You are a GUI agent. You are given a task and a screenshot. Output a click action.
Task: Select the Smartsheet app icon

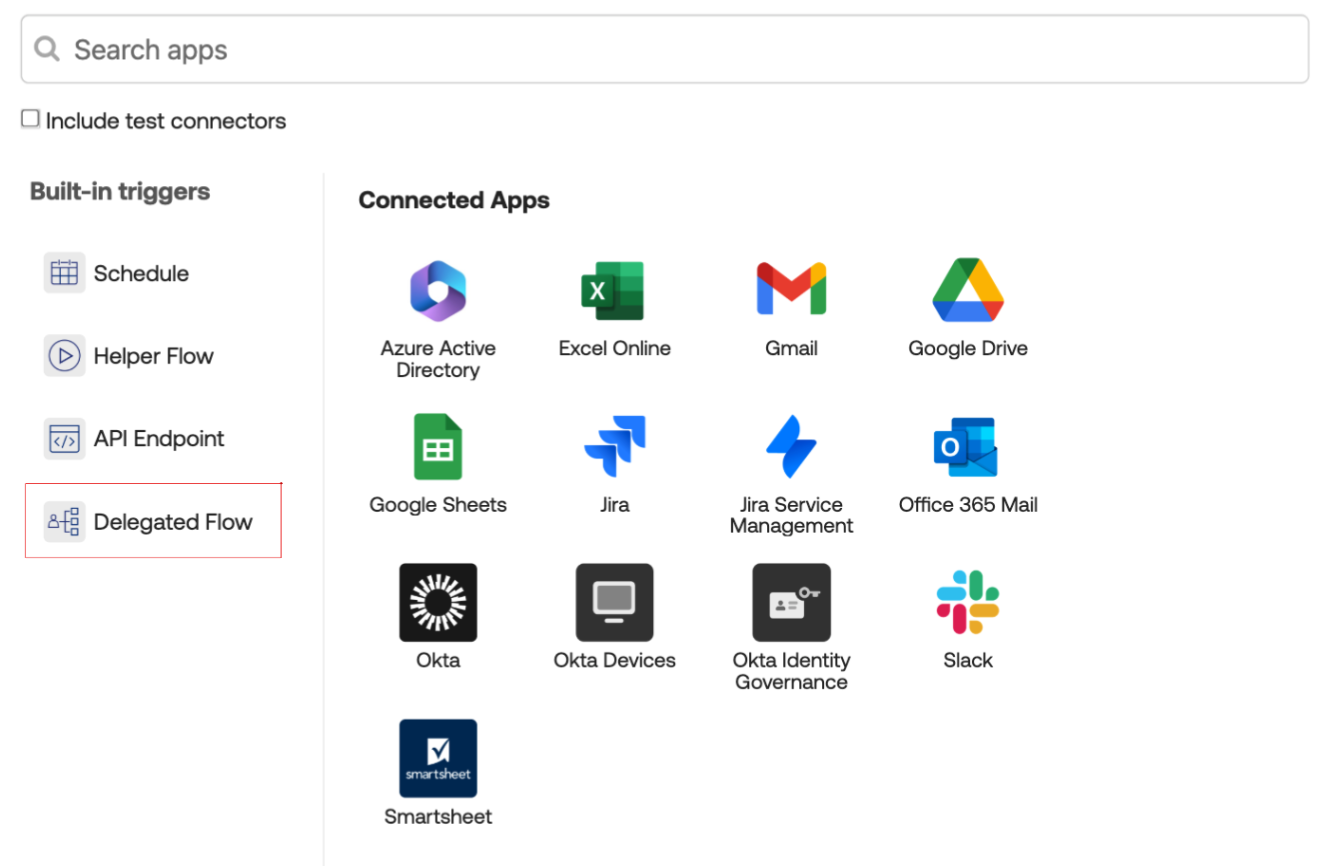click(438, 758)
